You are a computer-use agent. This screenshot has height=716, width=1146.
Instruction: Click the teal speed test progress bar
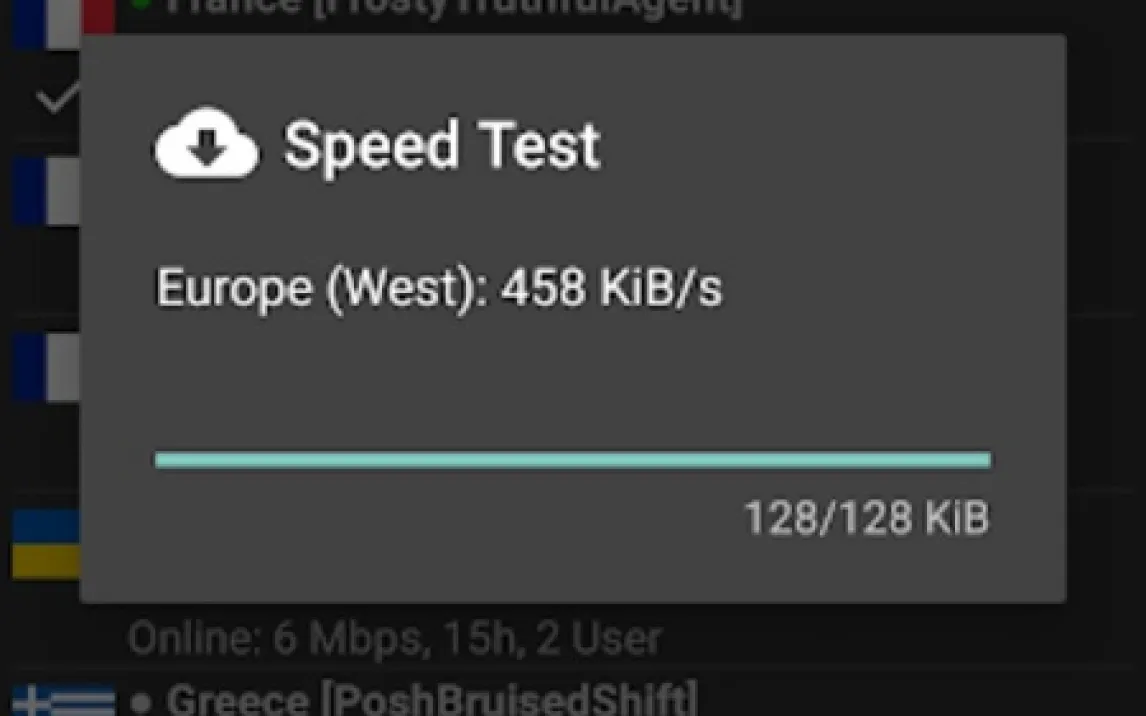[572, 460]
